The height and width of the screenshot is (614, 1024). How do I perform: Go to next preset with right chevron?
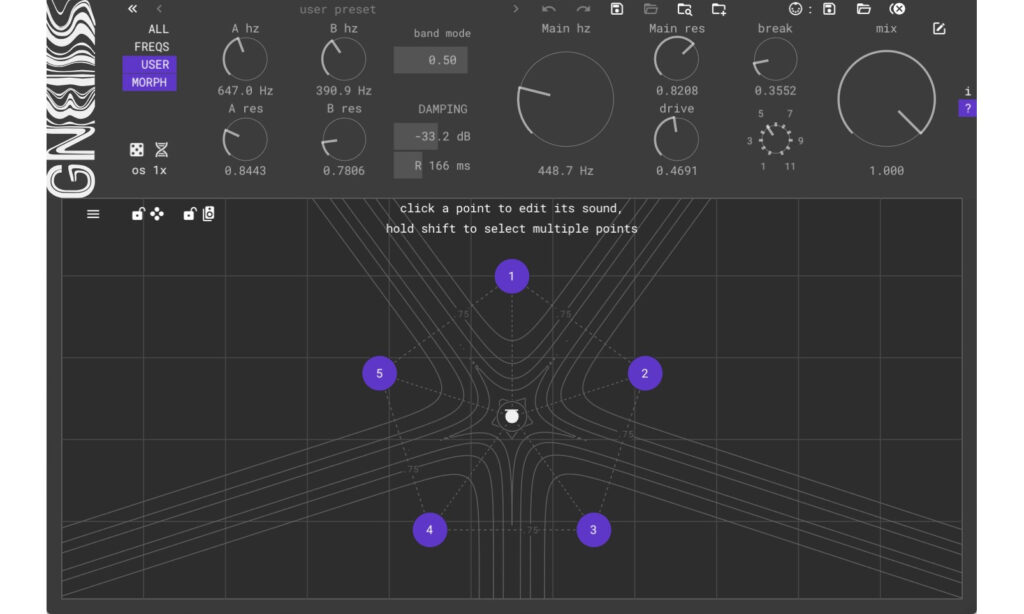click(516, 8)
